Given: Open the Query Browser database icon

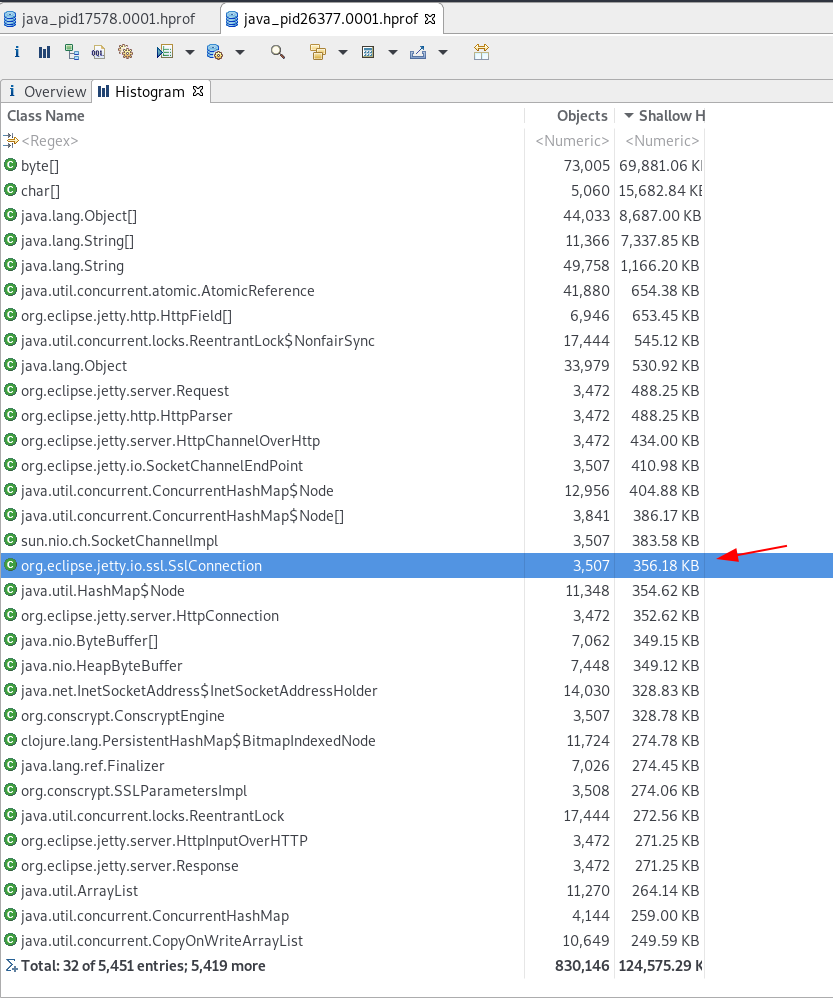Looking at the screenshot, I should [213, 51].
